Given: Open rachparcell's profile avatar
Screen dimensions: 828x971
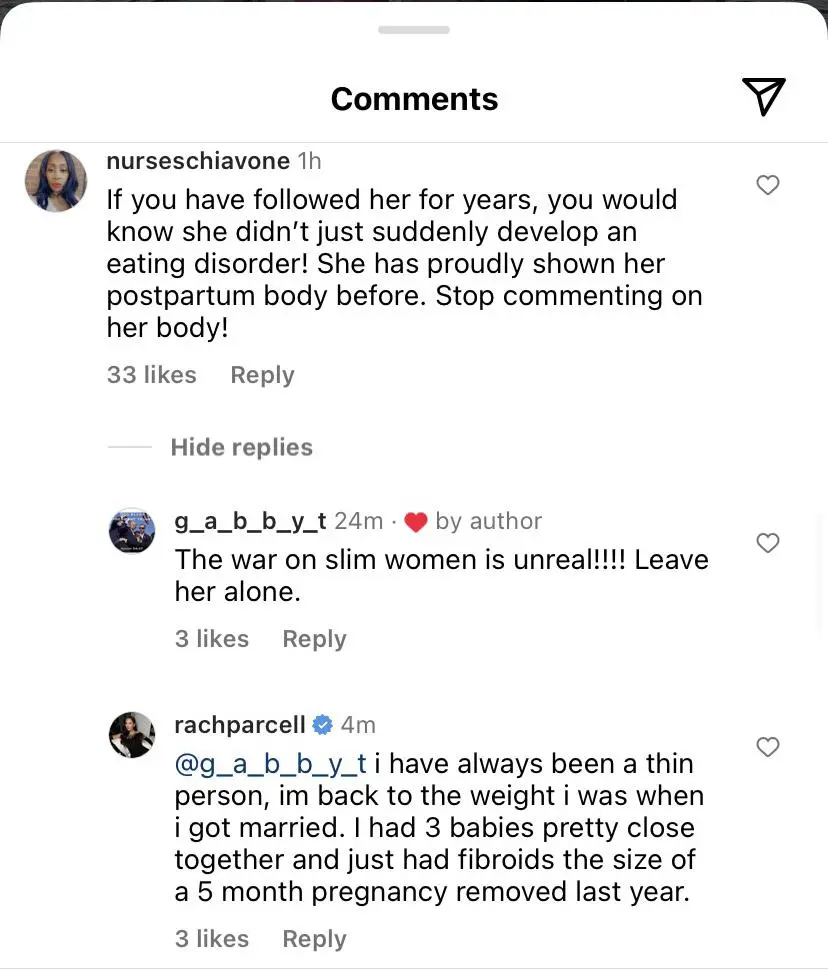Looking at the screenshot, I should 131,734.
